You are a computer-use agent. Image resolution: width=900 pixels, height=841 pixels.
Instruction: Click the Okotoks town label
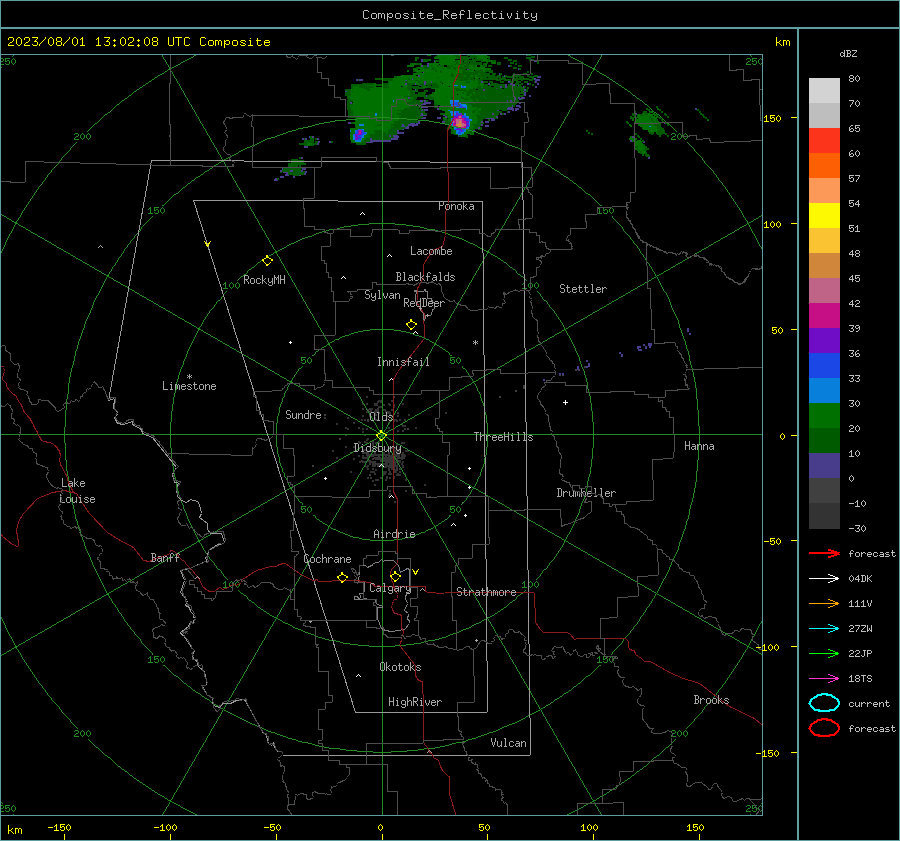400,667
